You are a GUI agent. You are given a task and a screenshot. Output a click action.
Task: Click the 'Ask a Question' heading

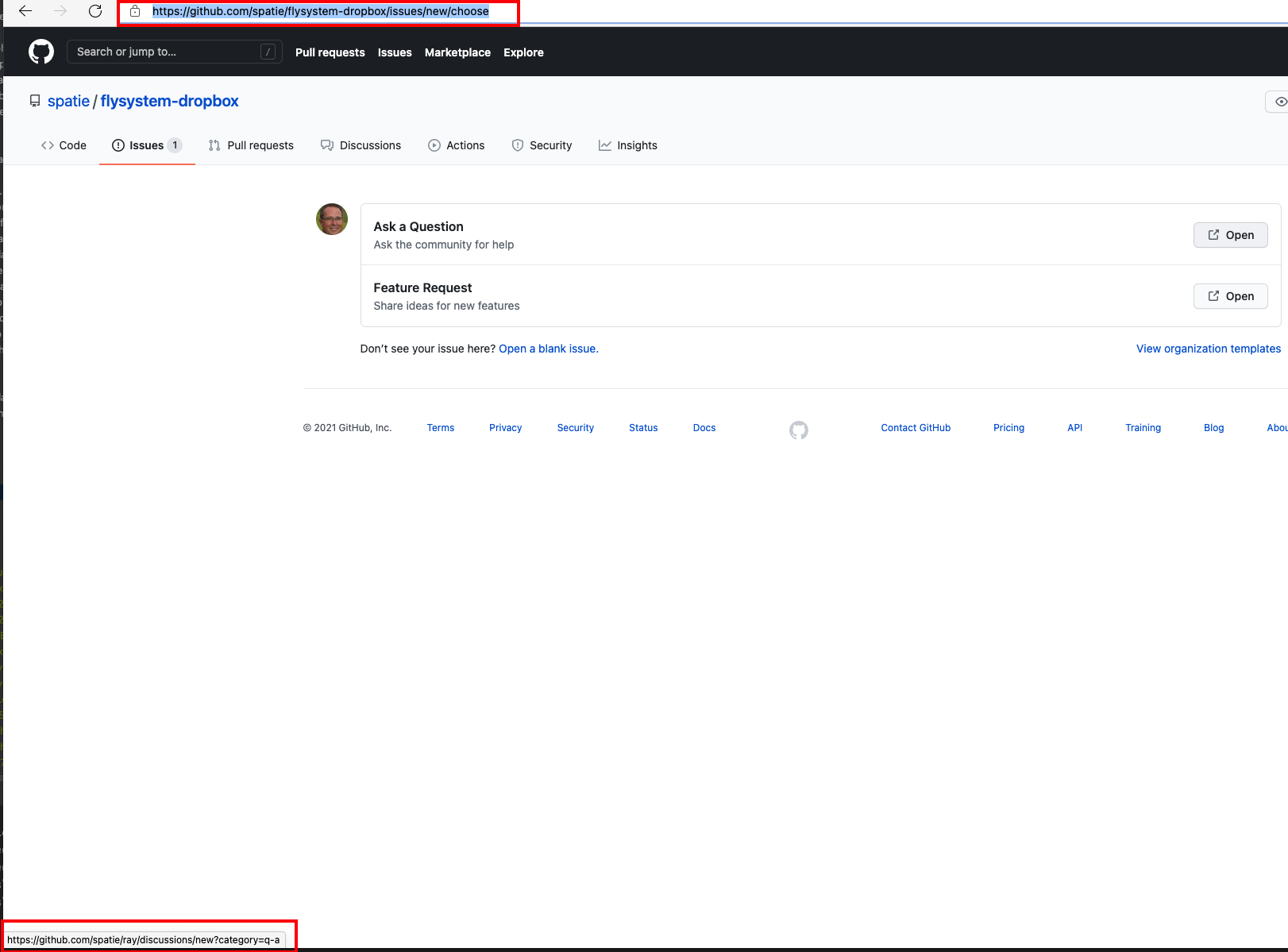point(418,226)
